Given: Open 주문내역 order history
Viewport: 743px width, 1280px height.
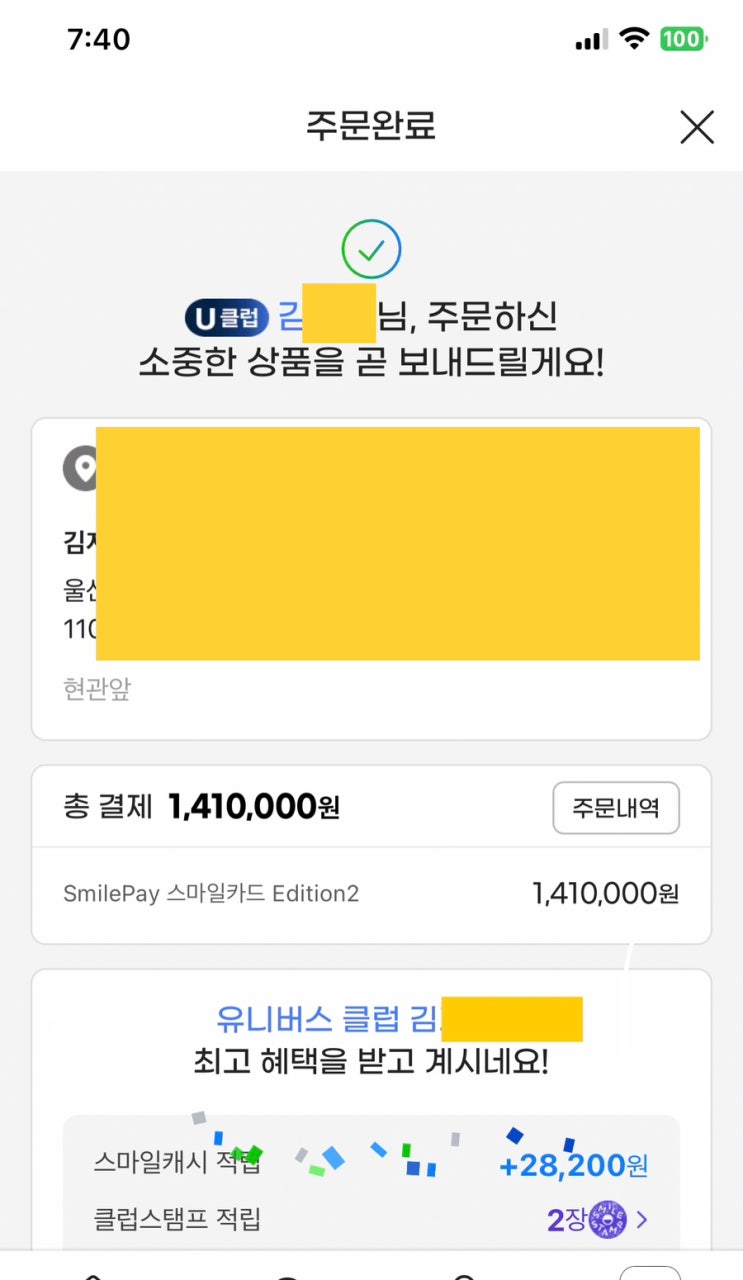Looking at the screenshot, I should pyautogui.click(x=615, y=808).
